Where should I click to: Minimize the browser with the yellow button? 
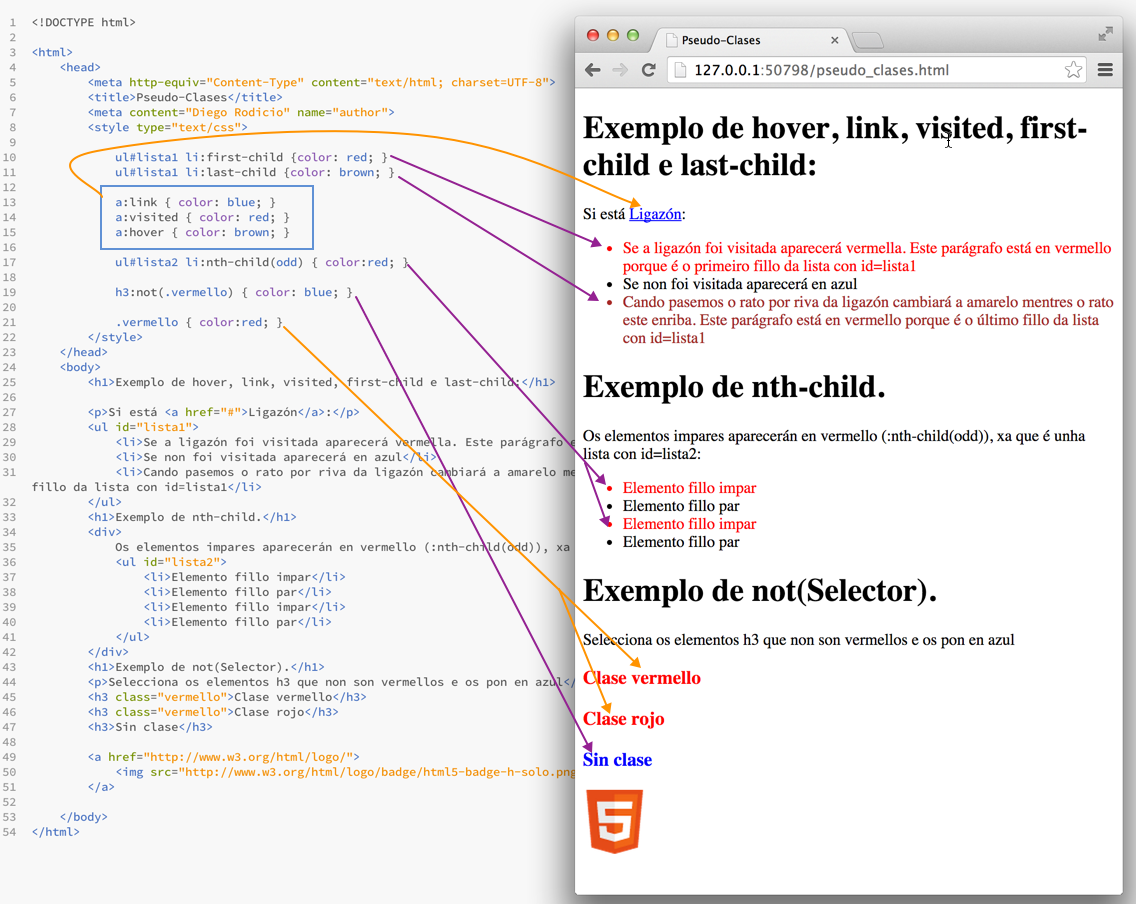(x=612, y=35)
